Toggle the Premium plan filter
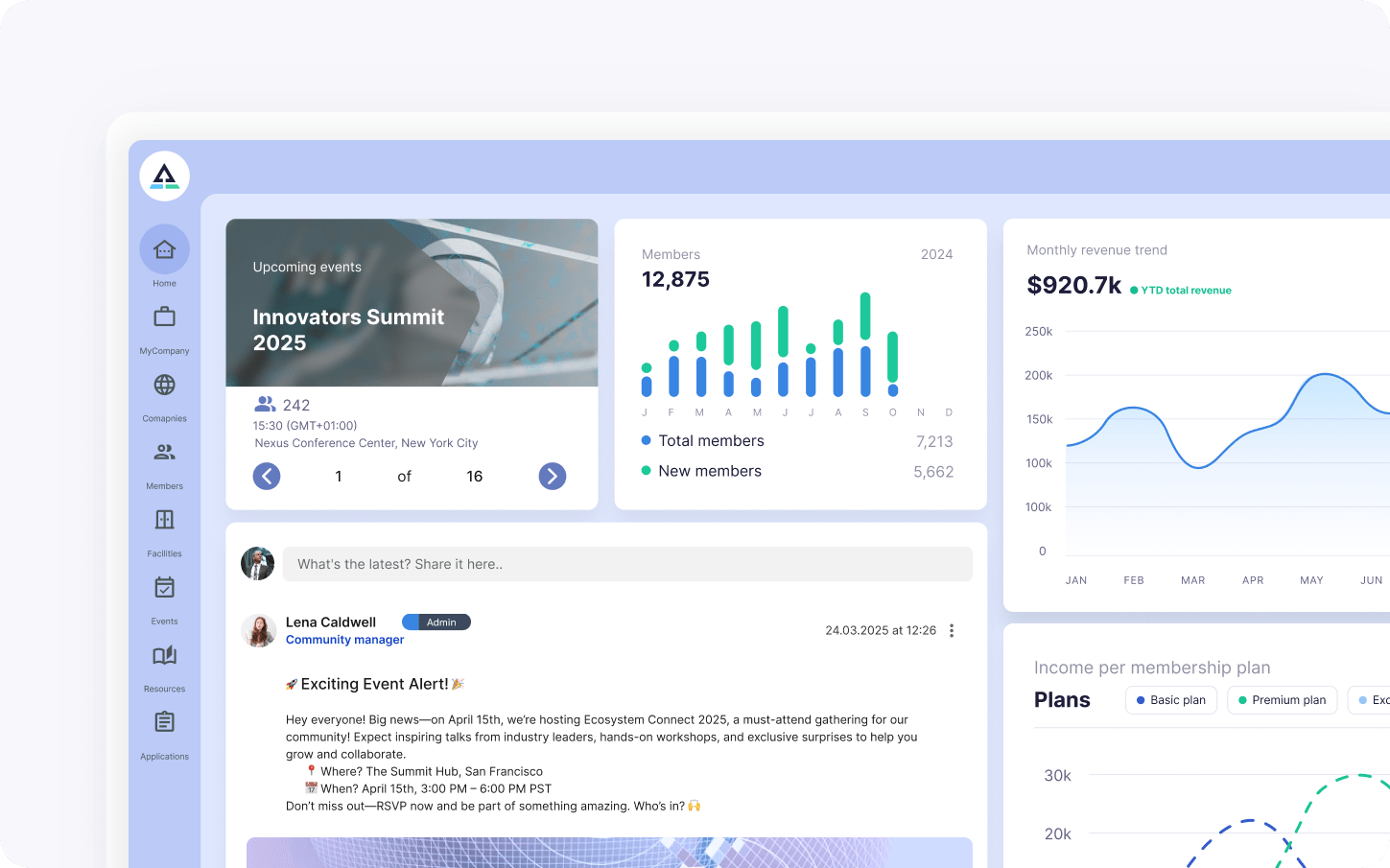This screenshot has width=1390, height=868. 1282,700
